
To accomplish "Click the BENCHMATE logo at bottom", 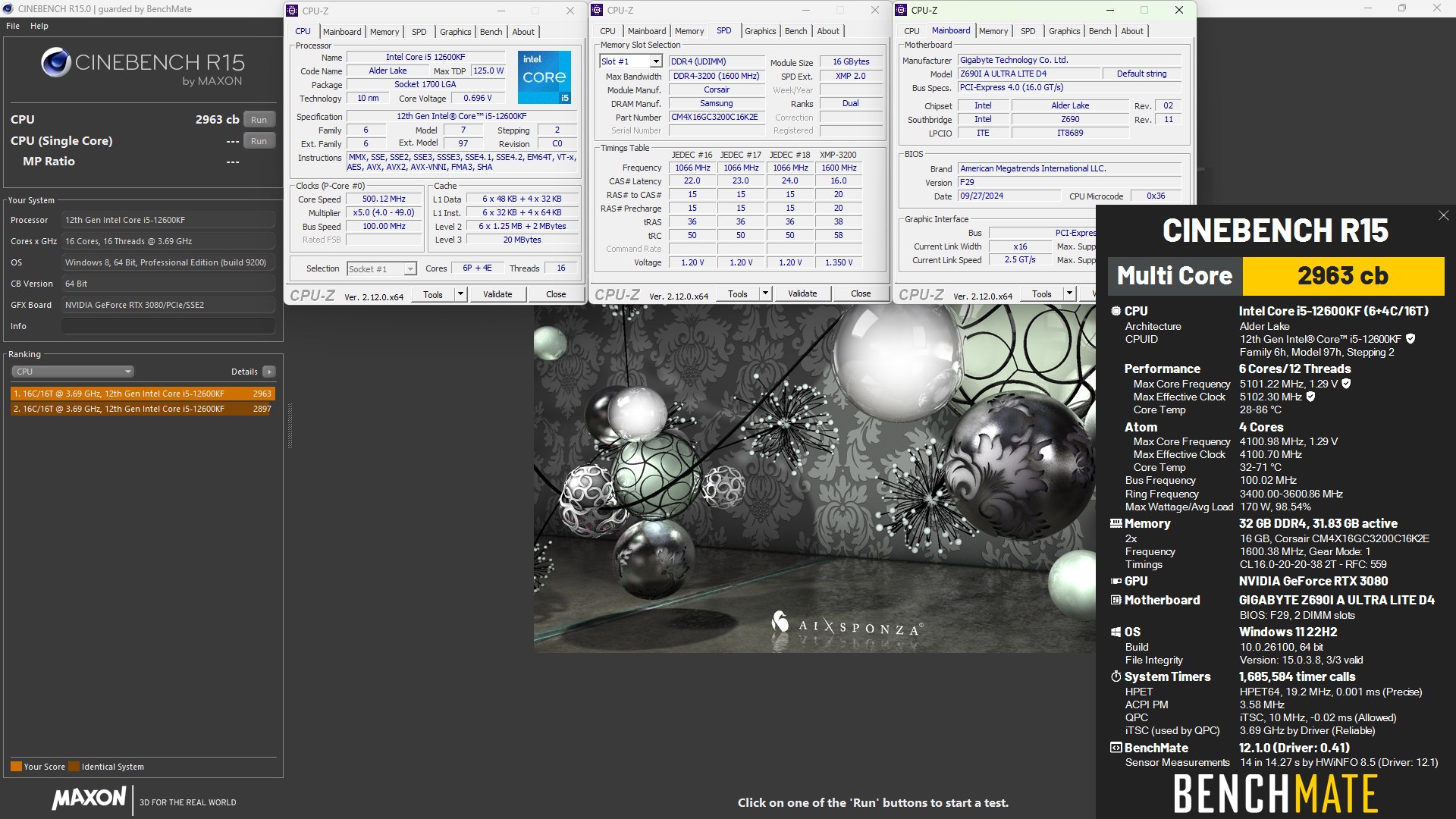I will (x=1276, y=794).
